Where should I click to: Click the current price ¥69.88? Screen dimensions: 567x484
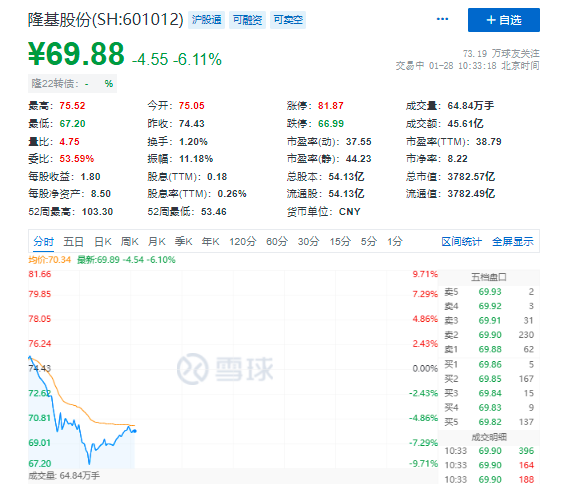point(76,54)
